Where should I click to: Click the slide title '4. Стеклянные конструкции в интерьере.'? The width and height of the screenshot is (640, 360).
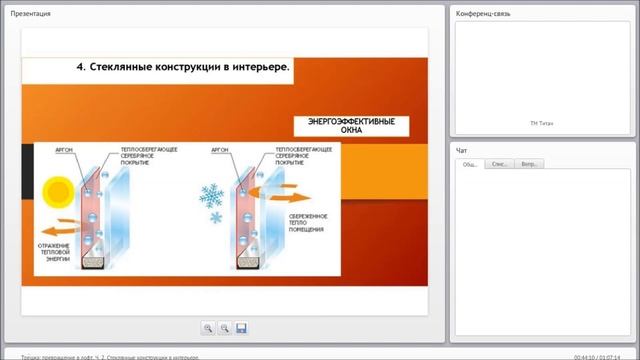click(183, 67)
